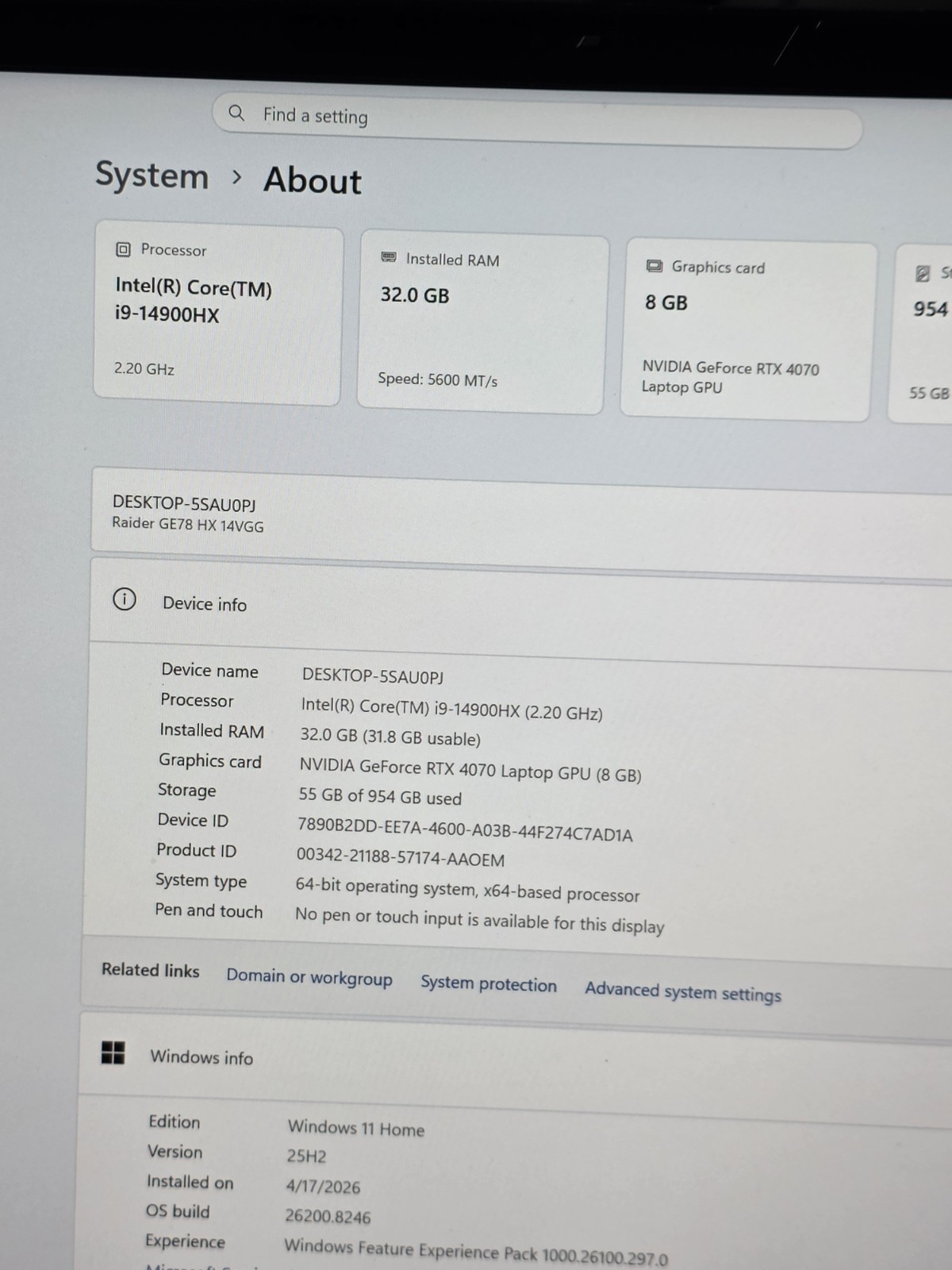The height and width of the screenshot is (1270, 952).
Task: Select the Windows 11 Home edition text
Action: [356, 1127]
